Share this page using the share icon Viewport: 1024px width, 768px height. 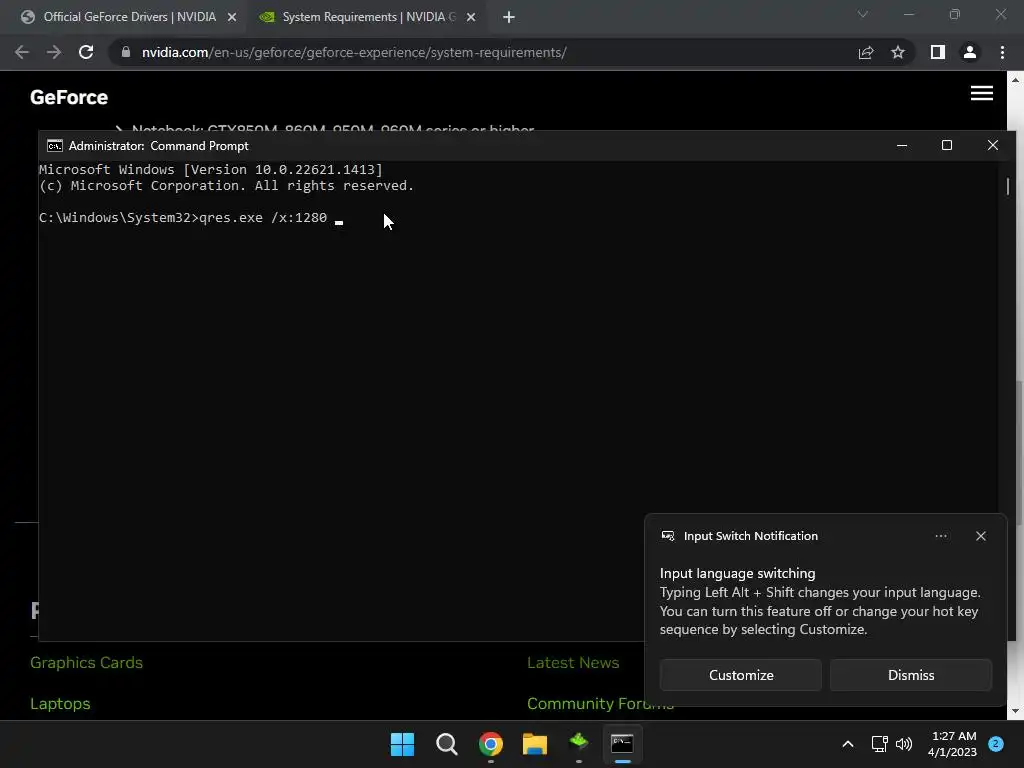(866, 52)
